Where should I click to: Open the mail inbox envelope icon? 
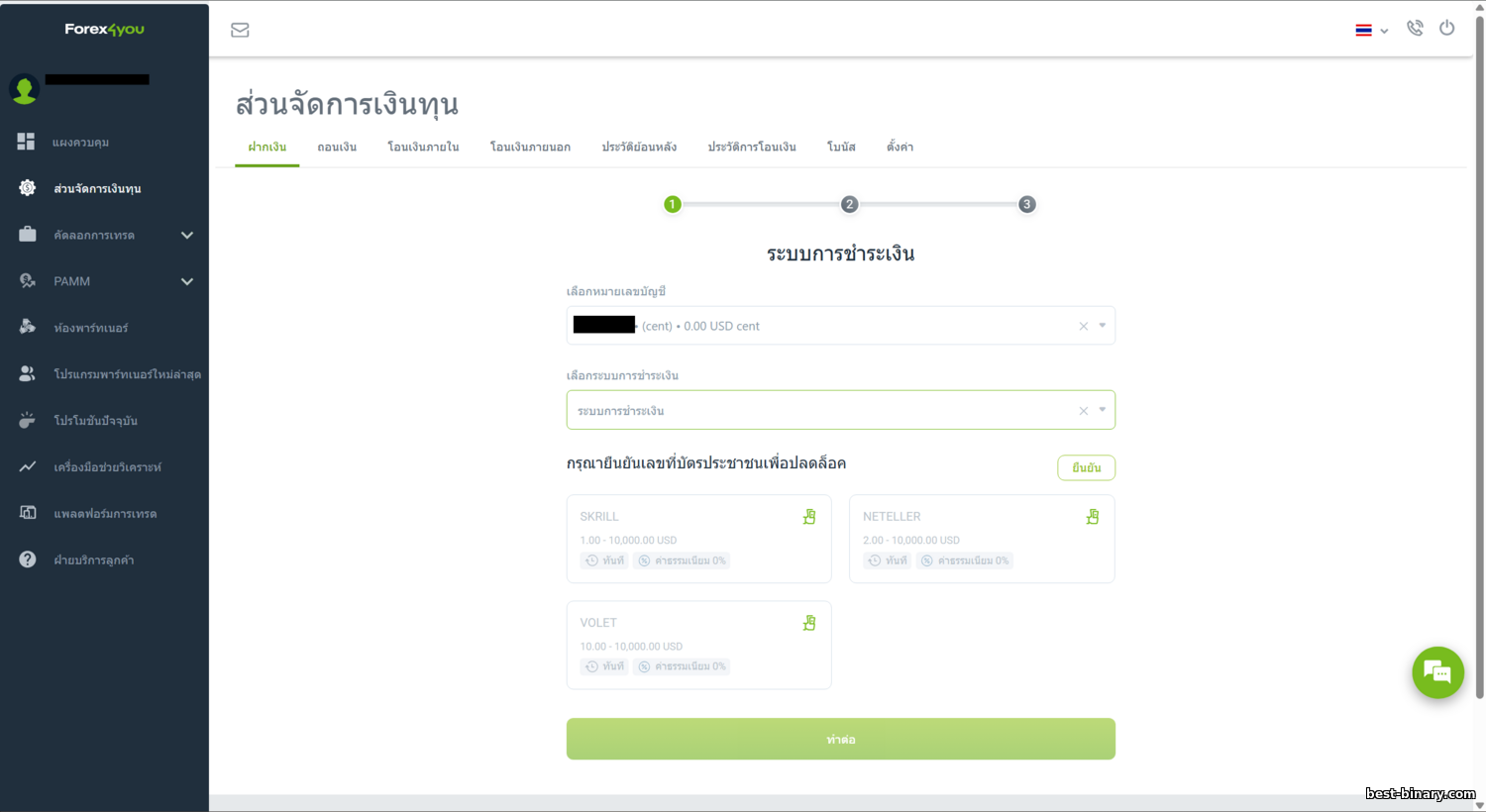(x=240, y=30)
